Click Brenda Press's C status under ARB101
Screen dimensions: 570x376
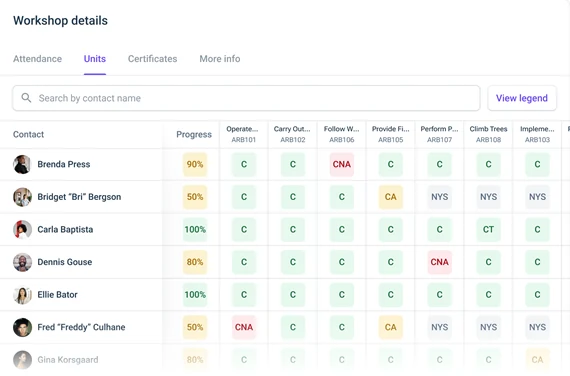pos(244,164)
